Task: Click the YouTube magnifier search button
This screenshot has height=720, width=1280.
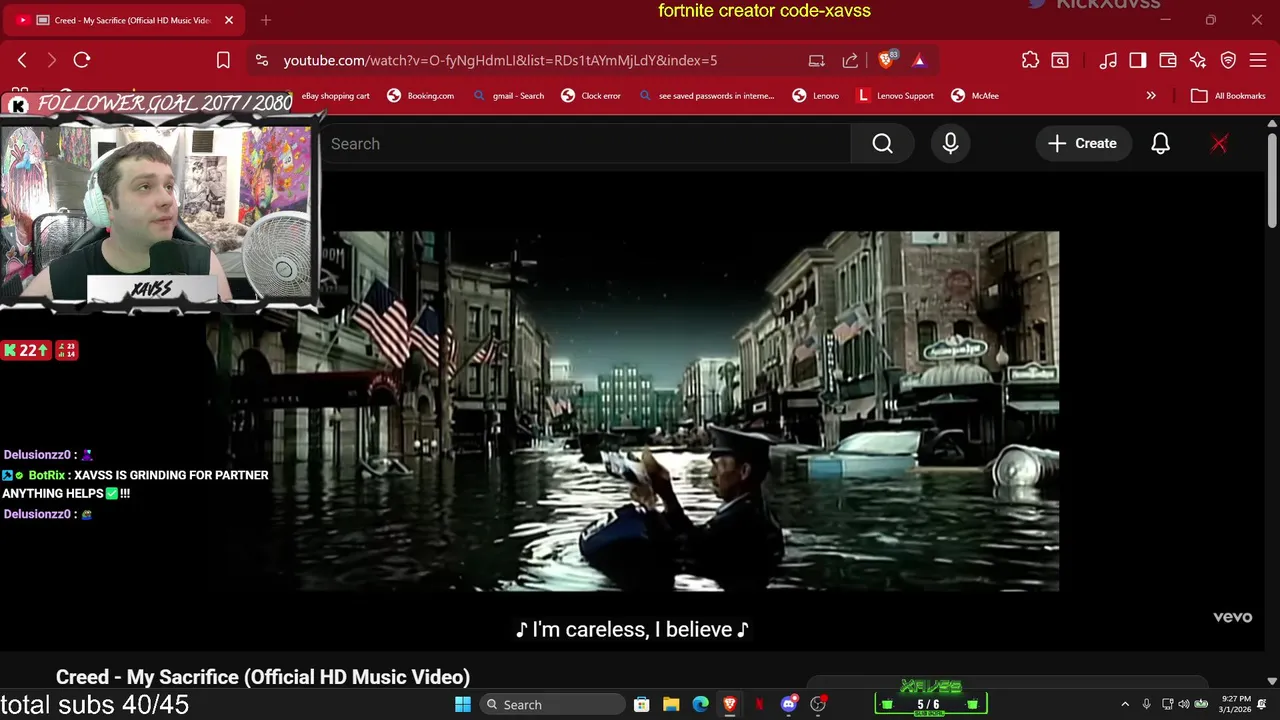Action: (882, 144)
